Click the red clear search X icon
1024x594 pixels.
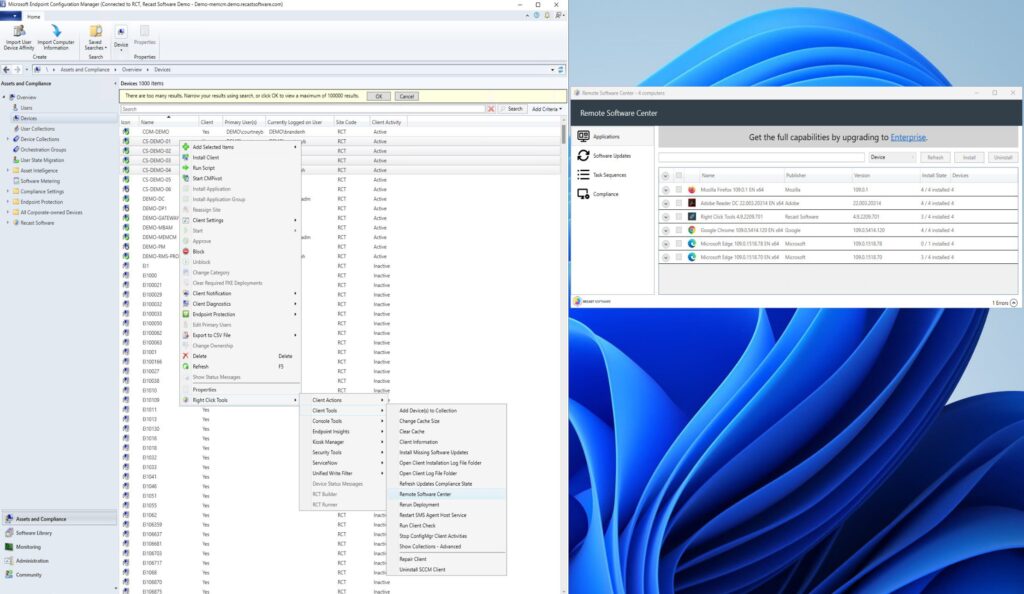click(491, 109)
